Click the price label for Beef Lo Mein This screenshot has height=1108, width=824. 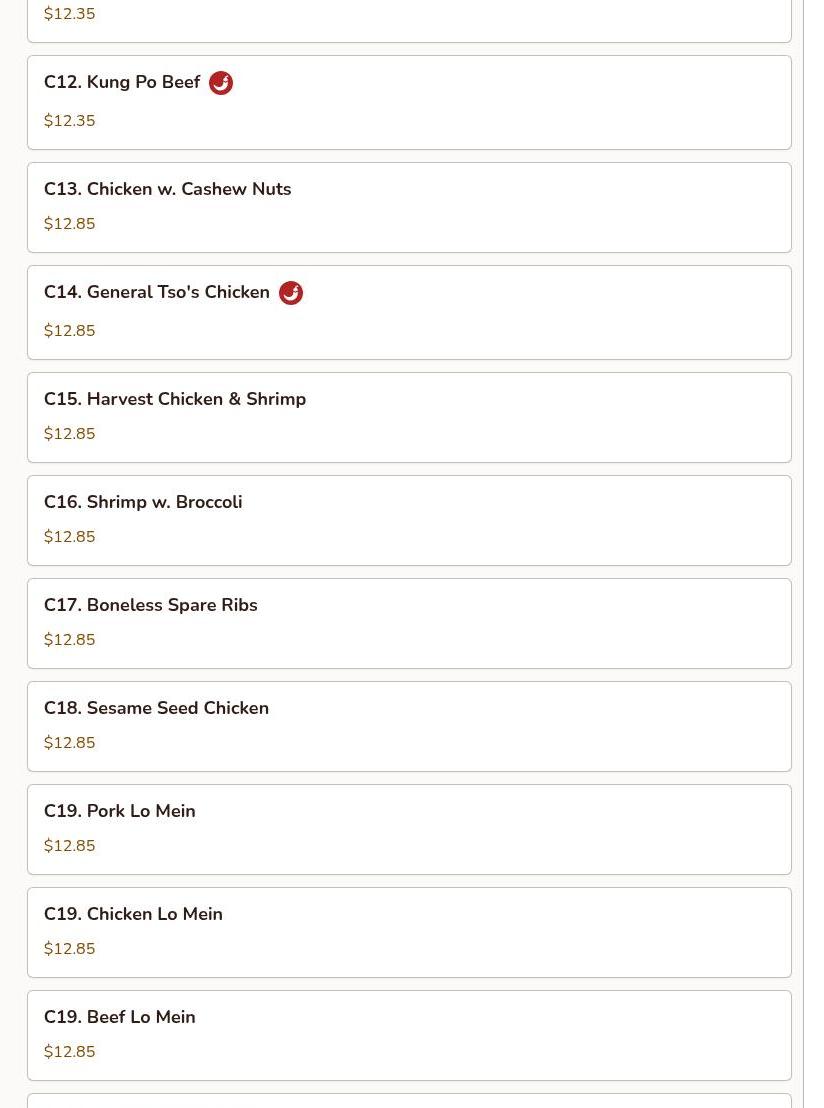[69, 1052]
